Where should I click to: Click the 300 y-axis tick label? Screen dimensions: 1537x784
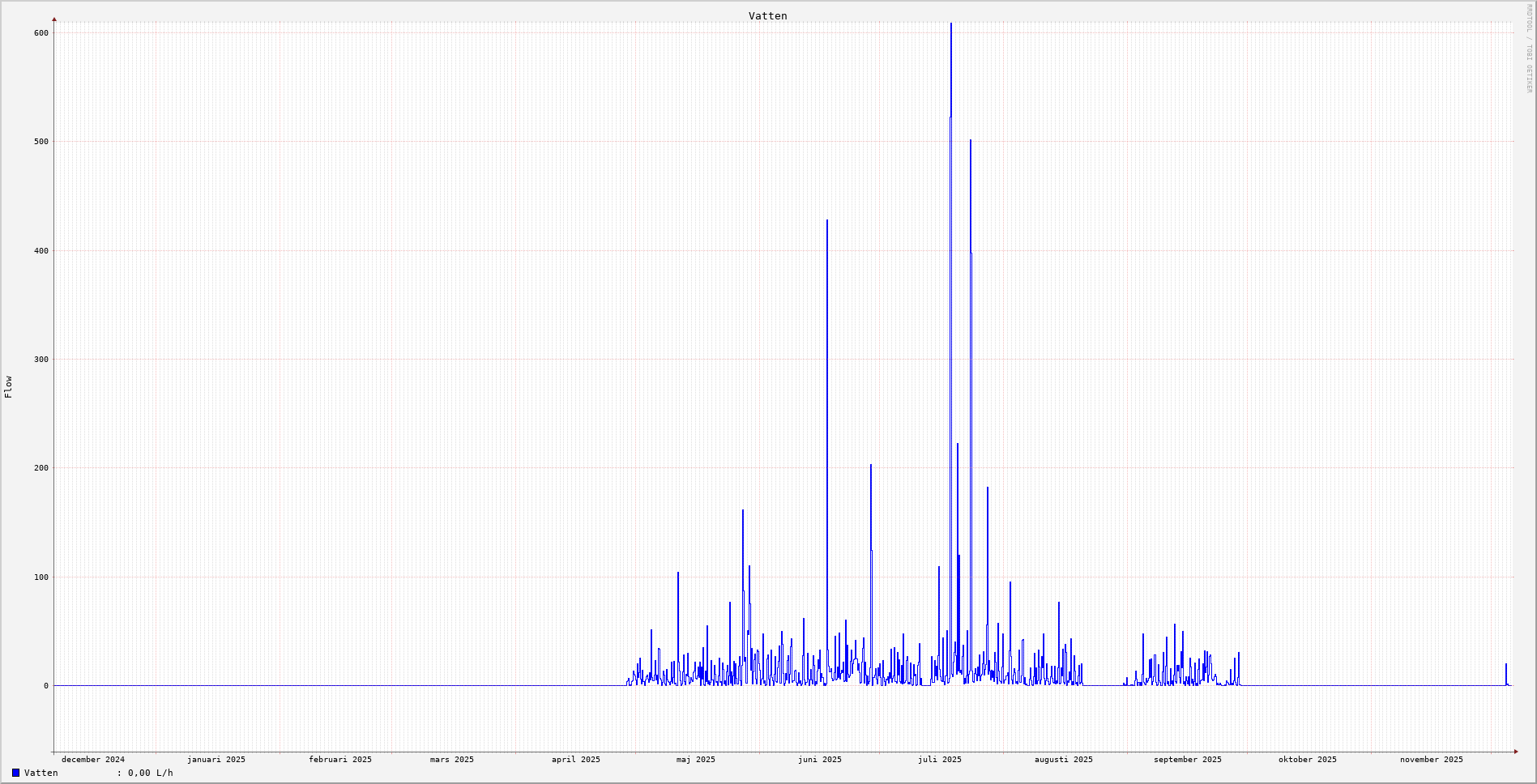tap(41, 360)
